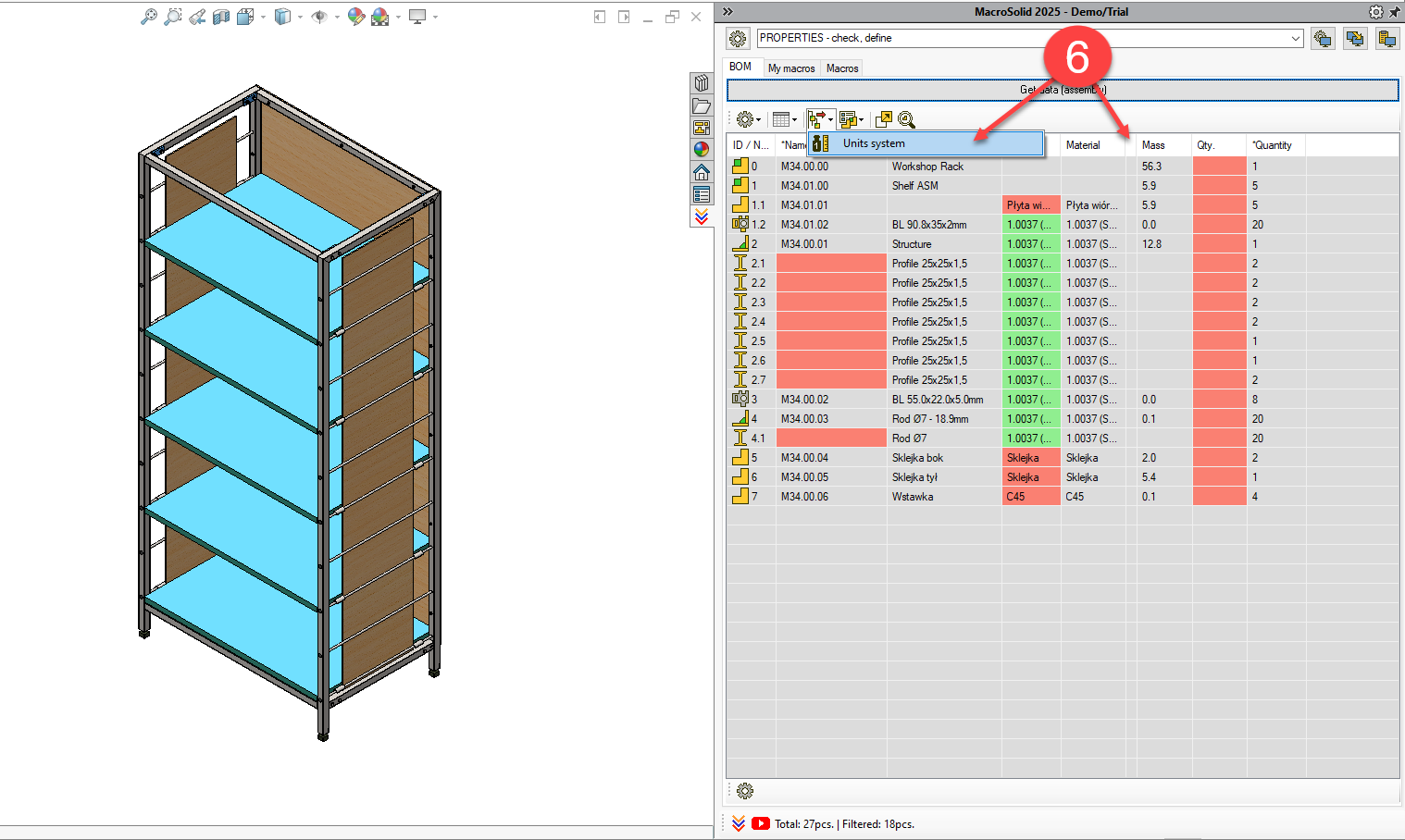This screenshot has height=840, width=1405.
Task: Click the red Sklejka cell in row 5
Action: [1031, 458]
